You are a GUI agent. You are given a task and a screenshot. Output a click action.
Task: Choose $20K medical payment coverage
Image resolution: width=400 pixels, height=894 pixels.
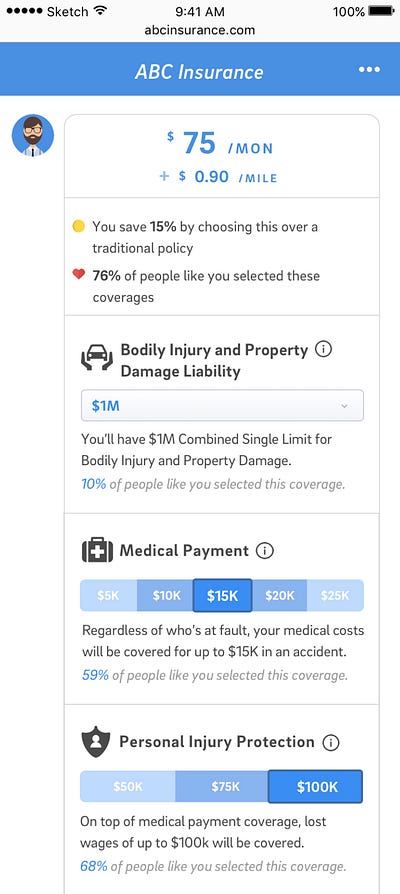[279, 596]
